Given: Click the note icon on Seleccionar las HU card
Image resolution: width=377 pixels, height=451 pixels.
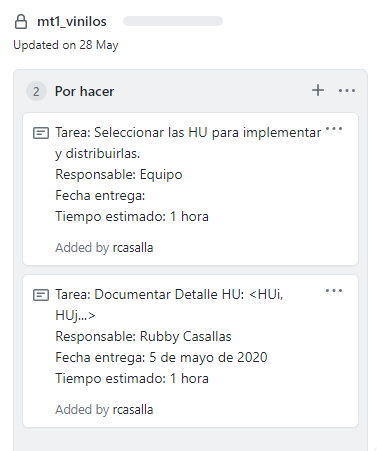Looking at the screenshot, I should tap(41, 133).
